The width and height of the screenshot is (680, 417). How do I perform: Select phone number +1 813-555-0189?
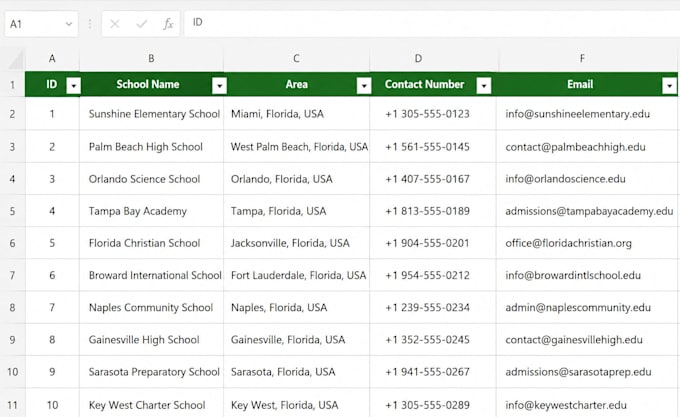(x=428, y=211)
